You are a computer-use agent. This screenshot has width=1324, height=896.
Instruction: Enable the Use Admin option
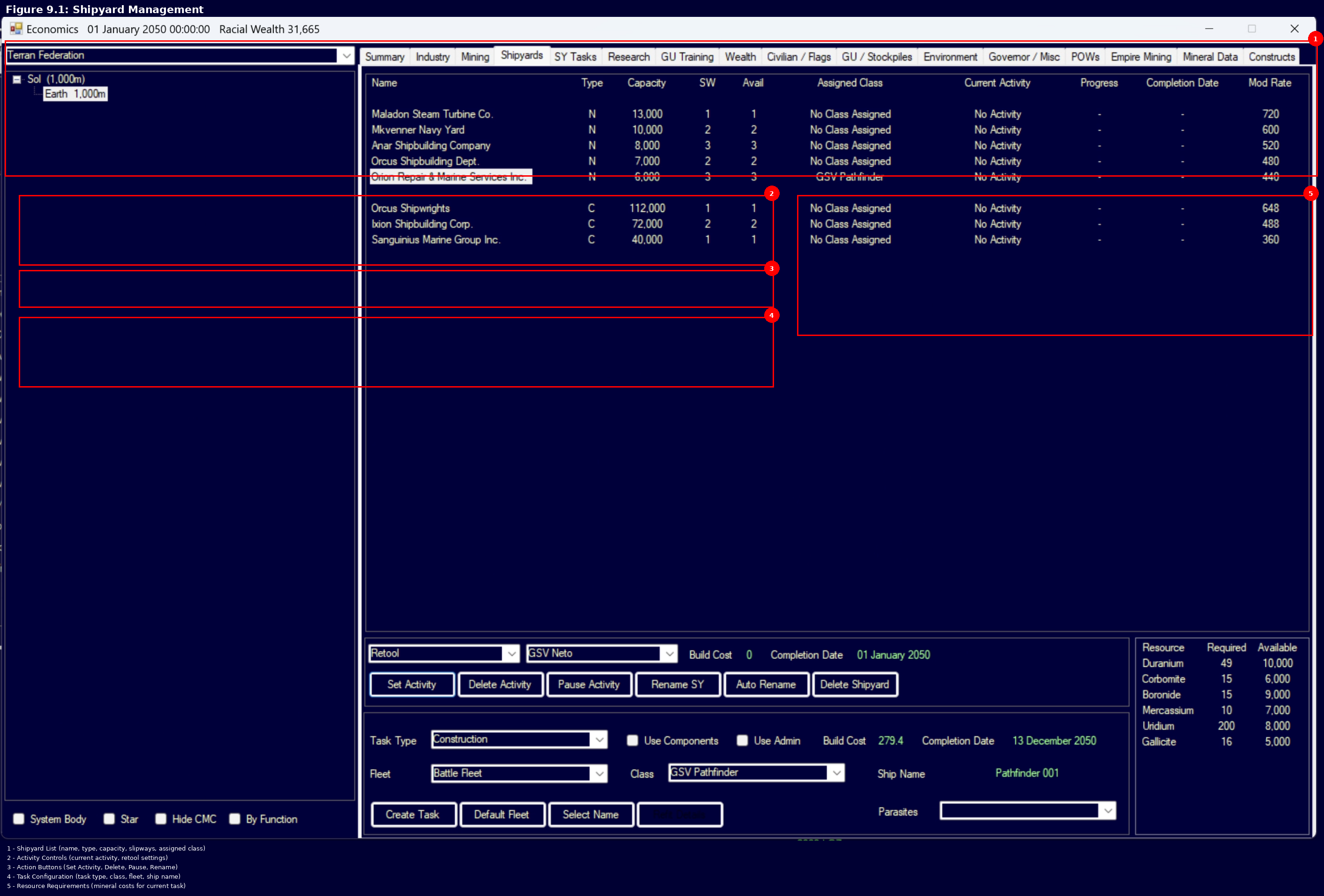[742, 740]
